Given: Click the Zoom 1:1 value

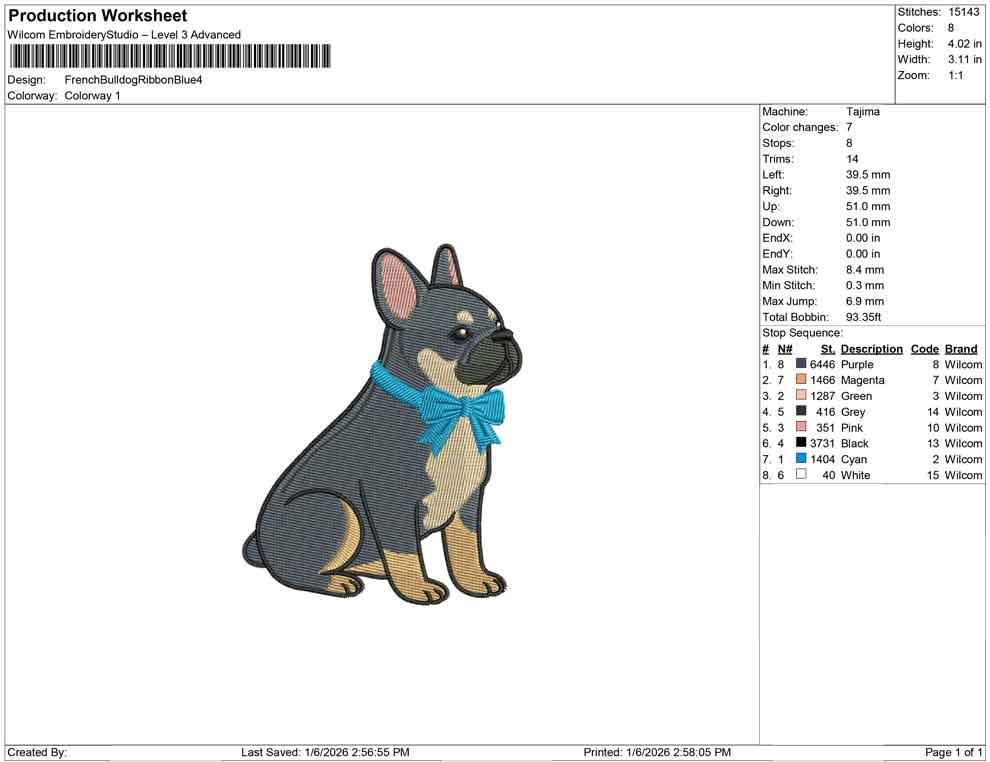Looking at the screenshot, I should coord(955,74).
